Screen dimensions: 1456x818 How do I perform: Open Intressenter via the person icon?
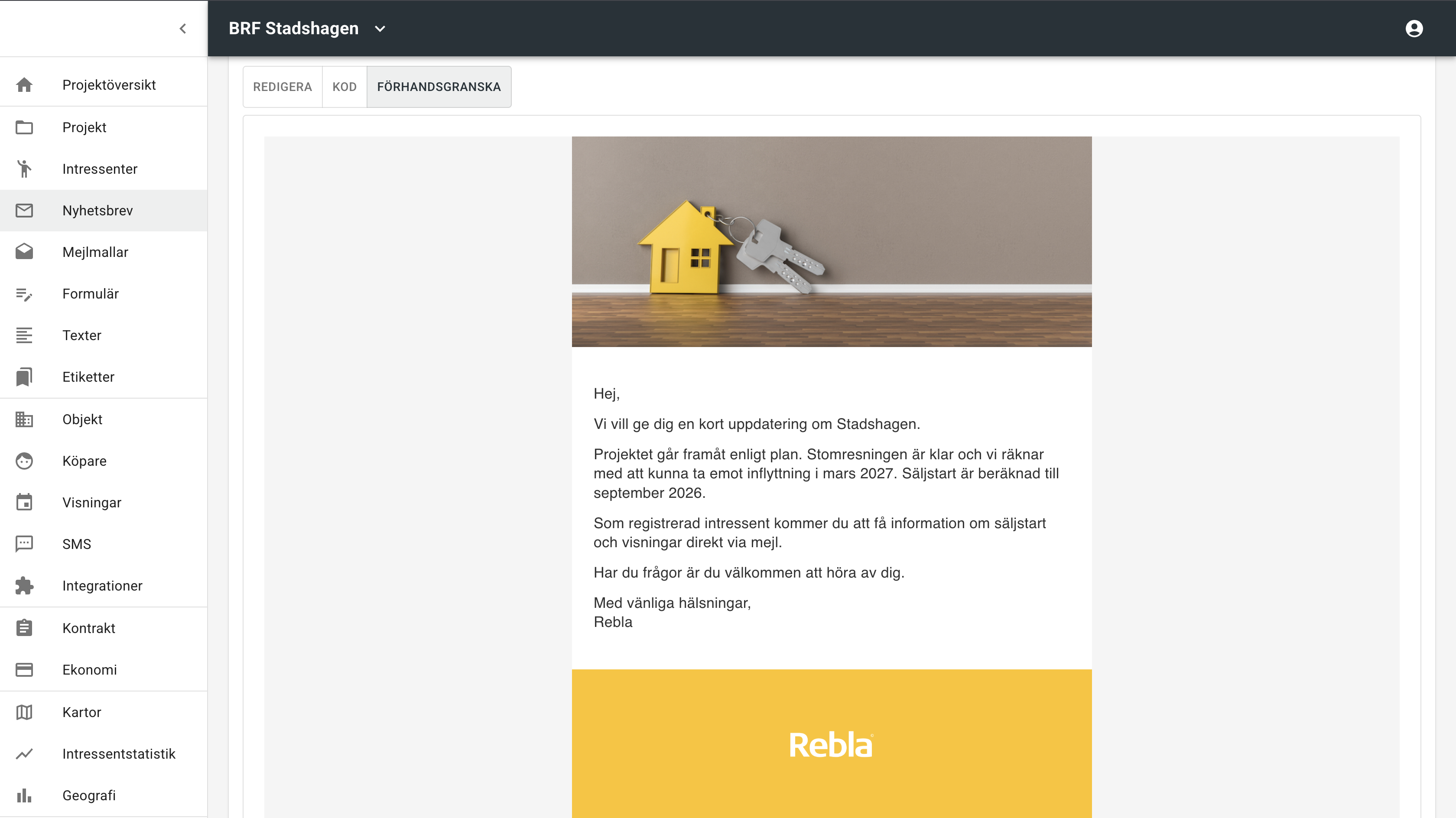[x=24, y=169]
